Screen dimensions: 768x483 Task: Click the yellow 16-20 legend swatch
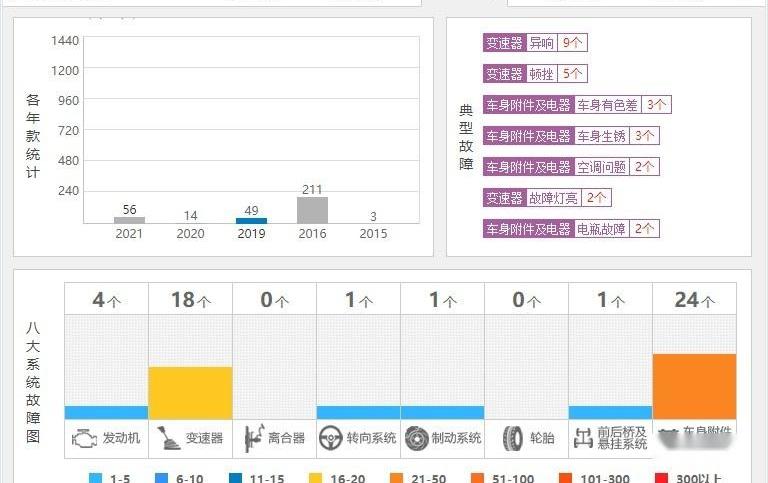318,478
